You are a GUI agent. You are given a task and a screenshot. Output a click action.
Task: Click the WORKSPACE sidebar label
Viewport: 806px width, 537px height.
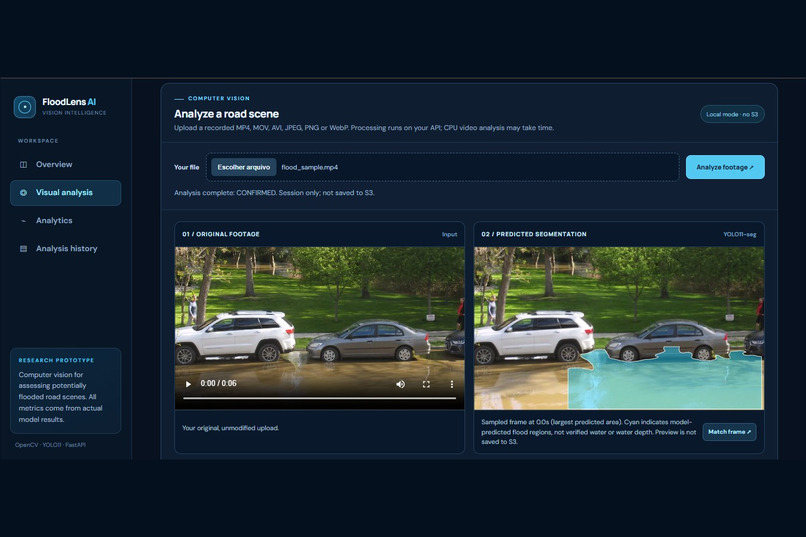tap(38, 141)
